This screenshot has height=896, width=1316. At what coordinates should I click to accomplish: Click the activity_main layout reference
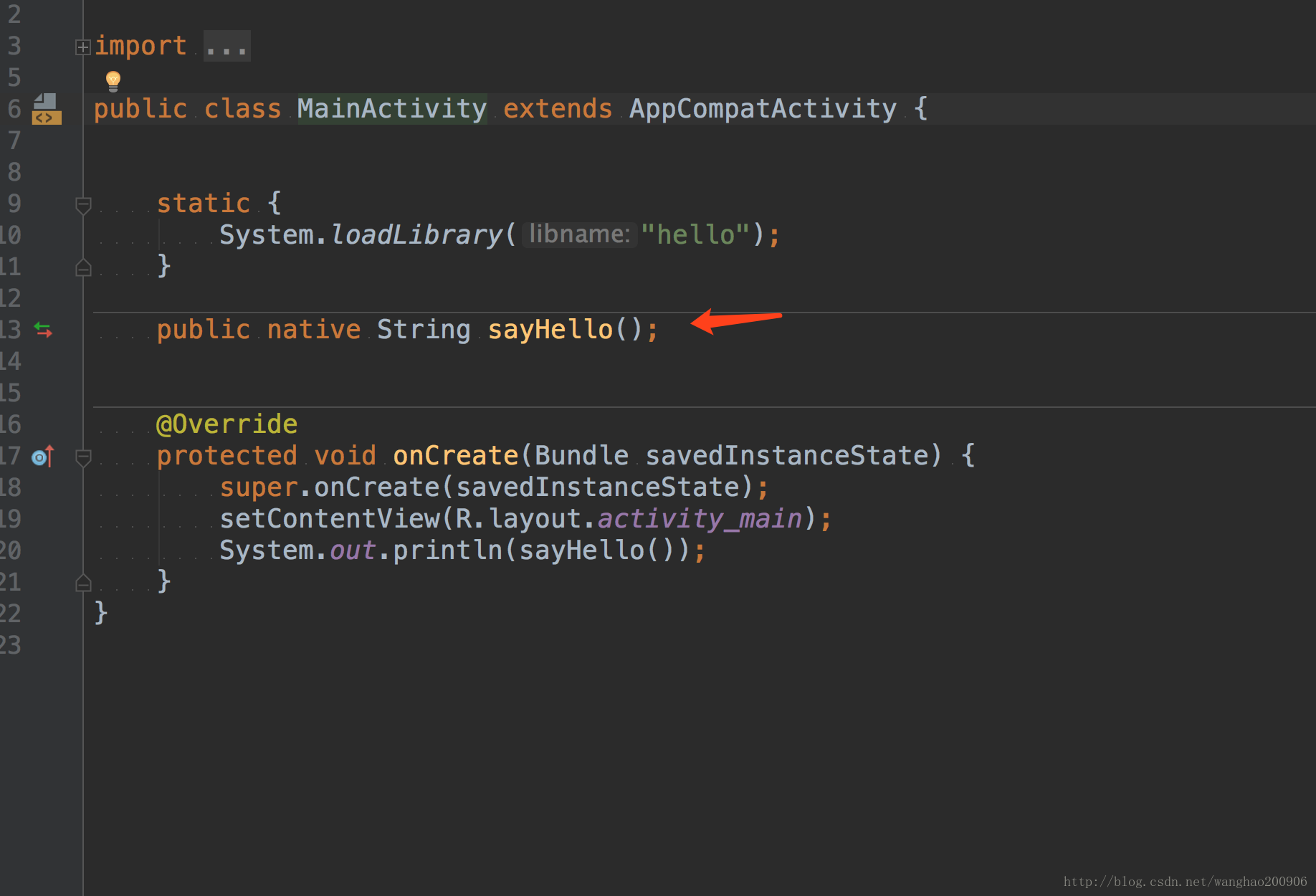[x=700, y=519]
